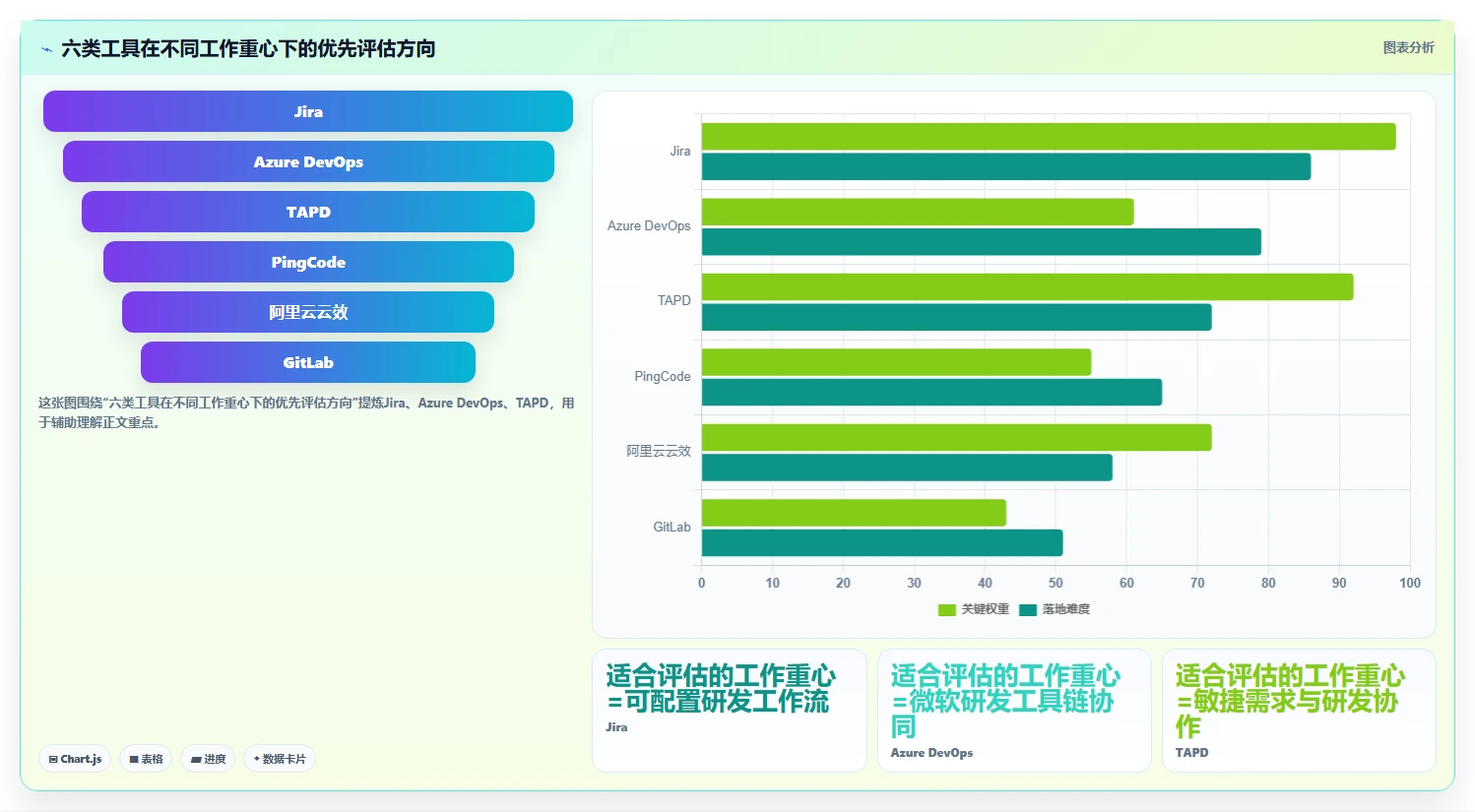Click Azure DevOps 关键权重 light green bar
This screenshot has width=1475, height=812.
tap(918, 212)
